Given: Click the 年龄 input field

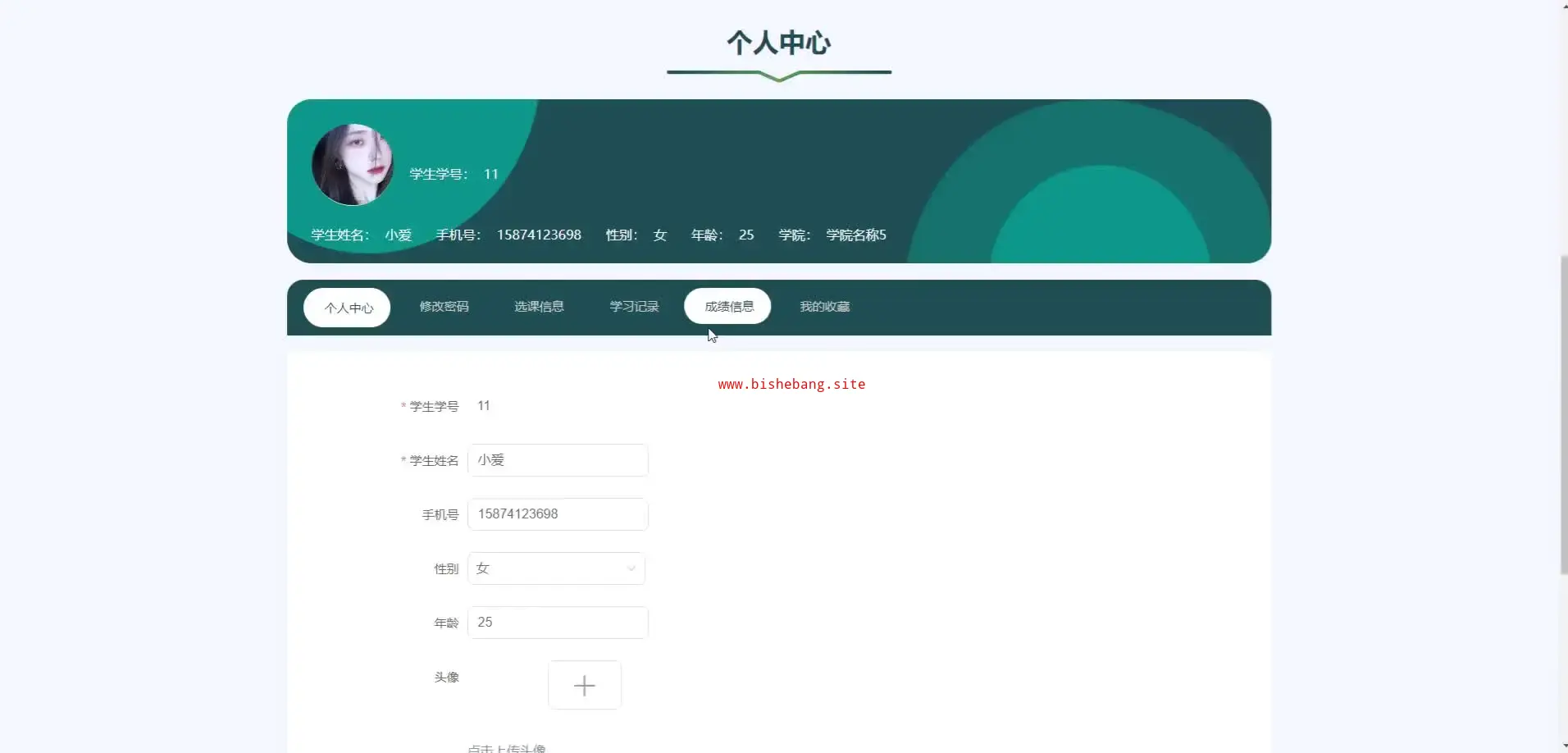Looking at the screenshot, I should [558, 623].
